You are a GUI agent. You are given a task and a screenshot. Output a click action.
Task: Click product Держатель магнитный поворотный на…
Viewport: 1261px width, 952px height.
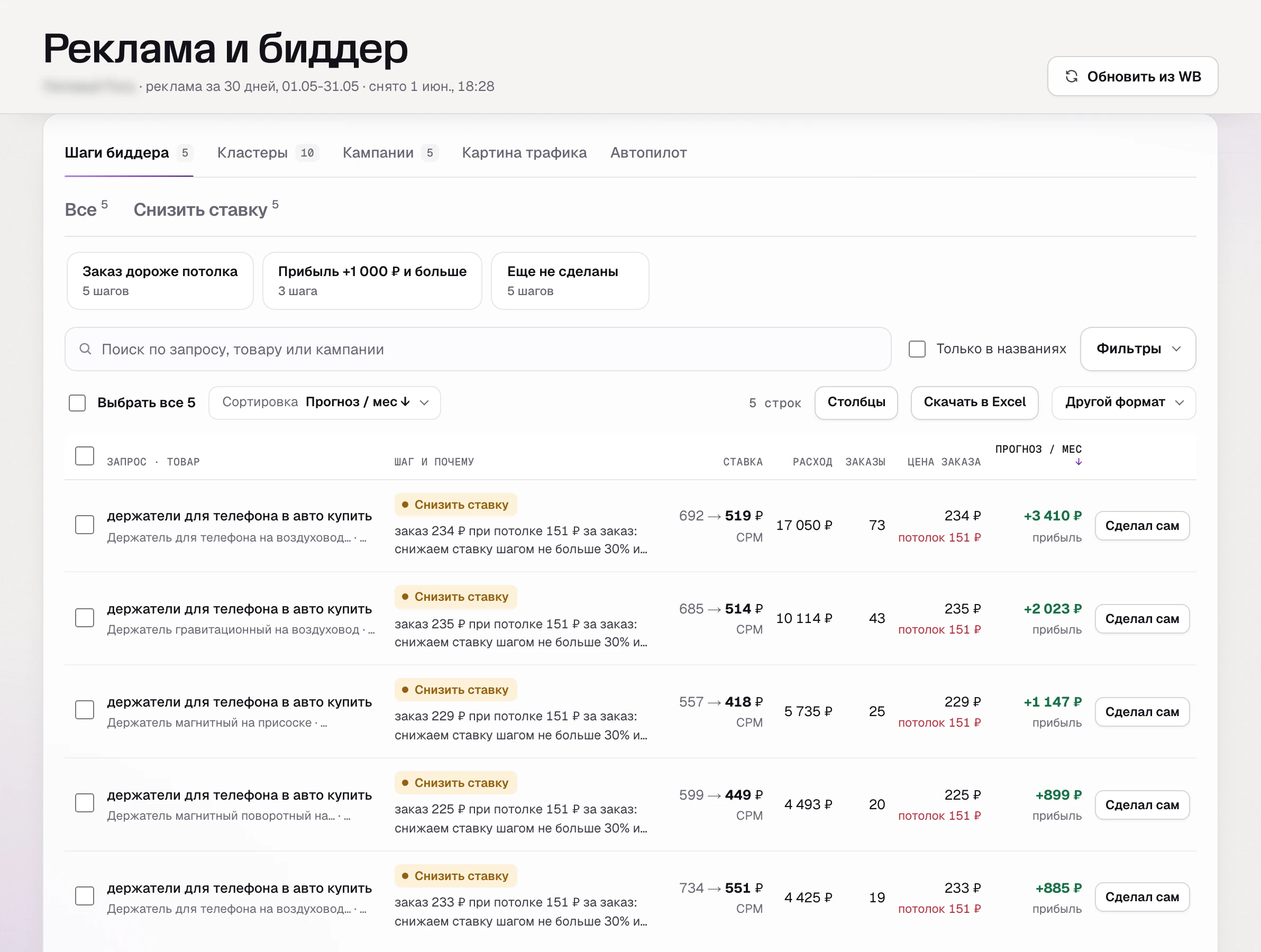(x=221, y=816)
